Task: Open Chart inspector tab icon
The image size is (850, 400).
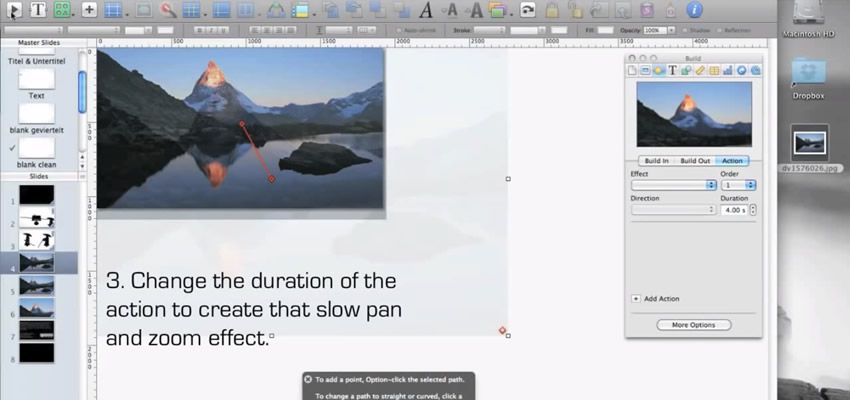Action: pyautogui.click(x=727, y=70)
